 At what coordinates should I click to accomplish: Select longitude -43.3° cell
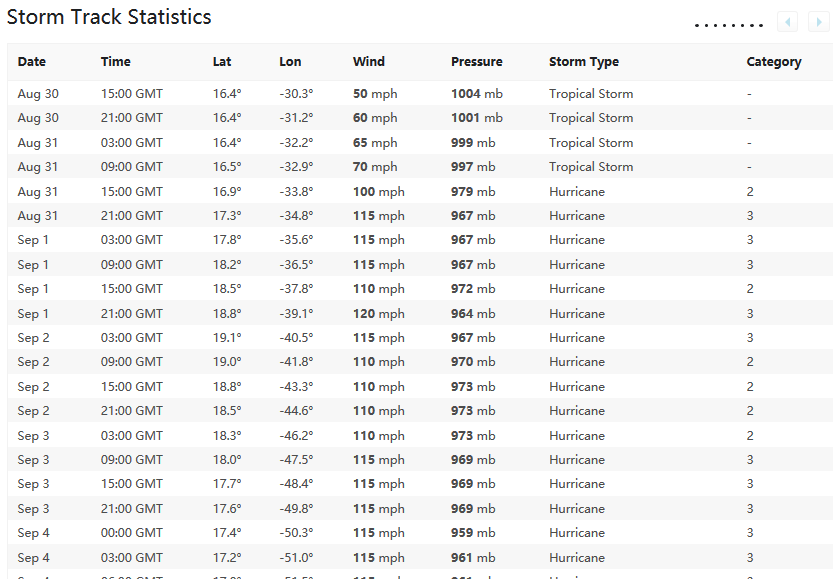[296, 387]
